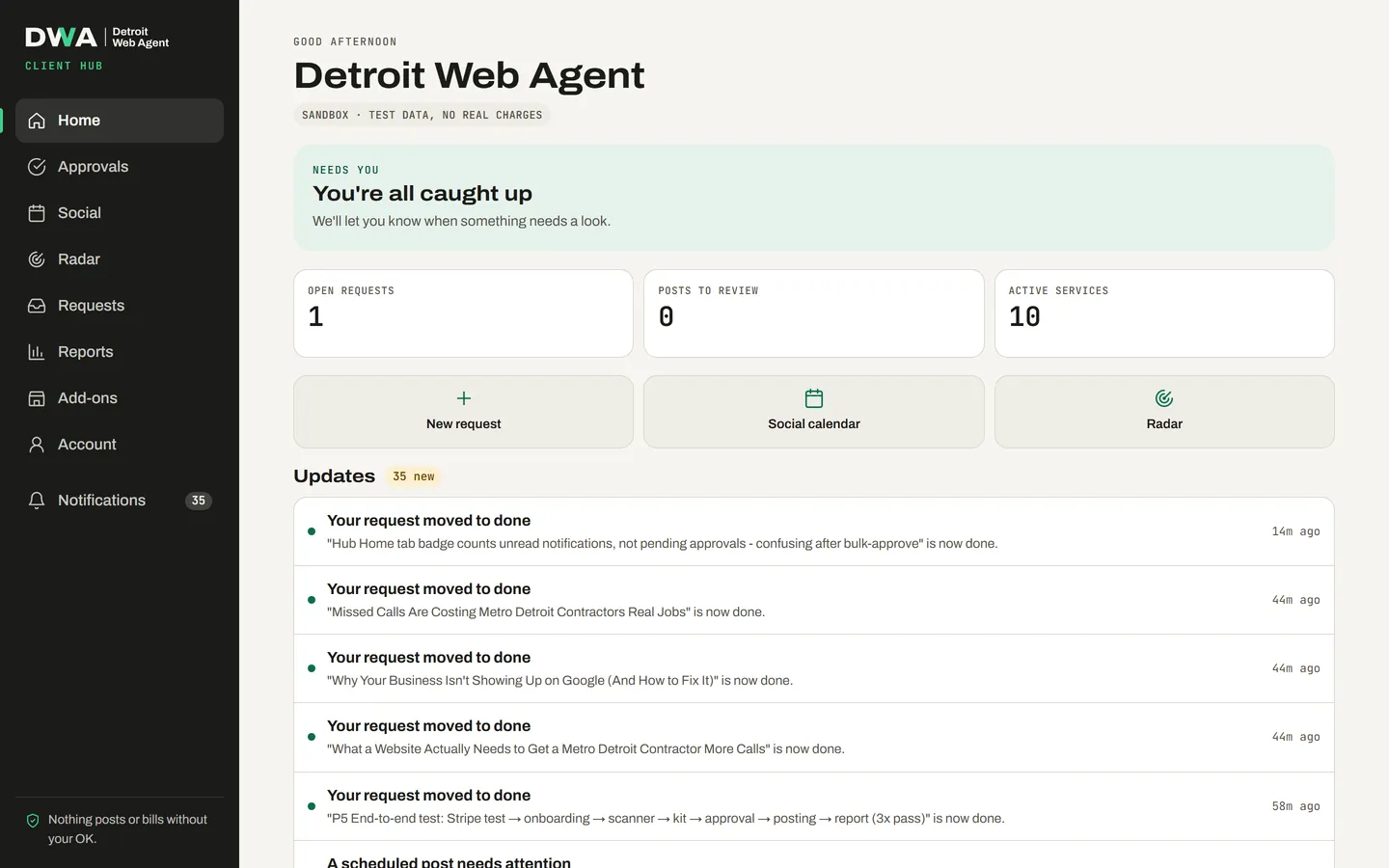Open the Open Requests stat card
The height and width of the screenshot is (868, 1389).
pos(464,313)
